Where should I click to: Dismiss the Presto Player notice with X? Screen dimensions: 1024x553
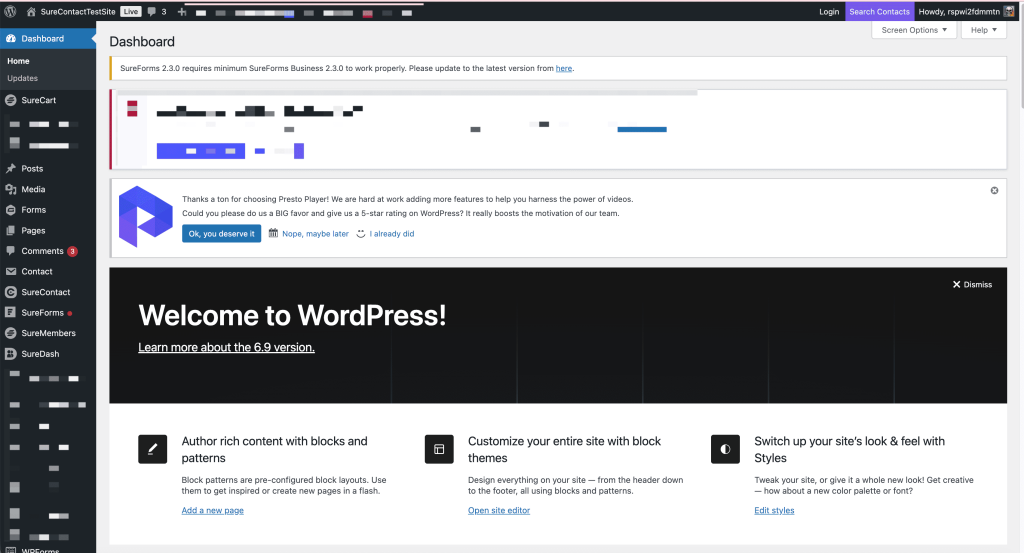point(994,190)
